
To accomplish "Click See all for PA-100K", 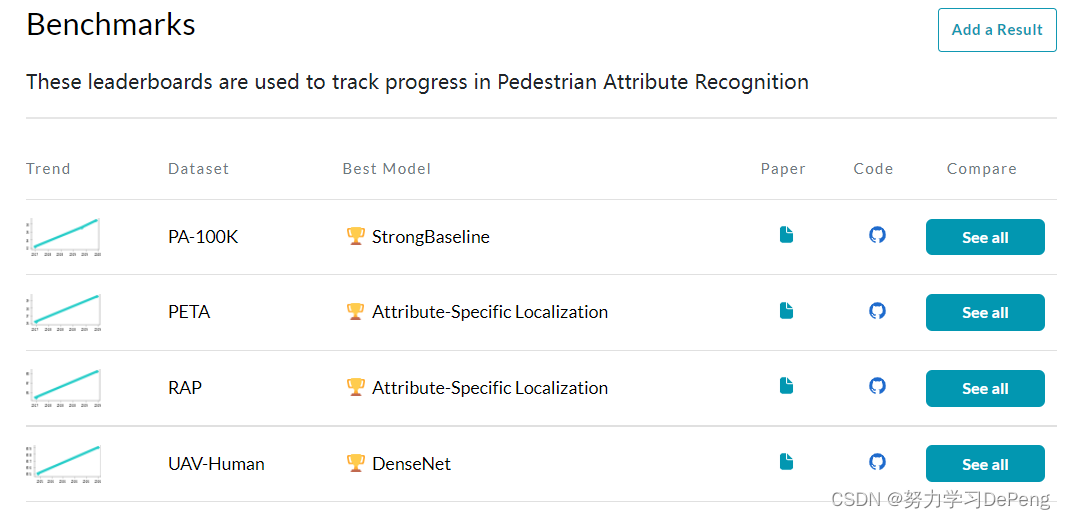I will click(985, 237).
